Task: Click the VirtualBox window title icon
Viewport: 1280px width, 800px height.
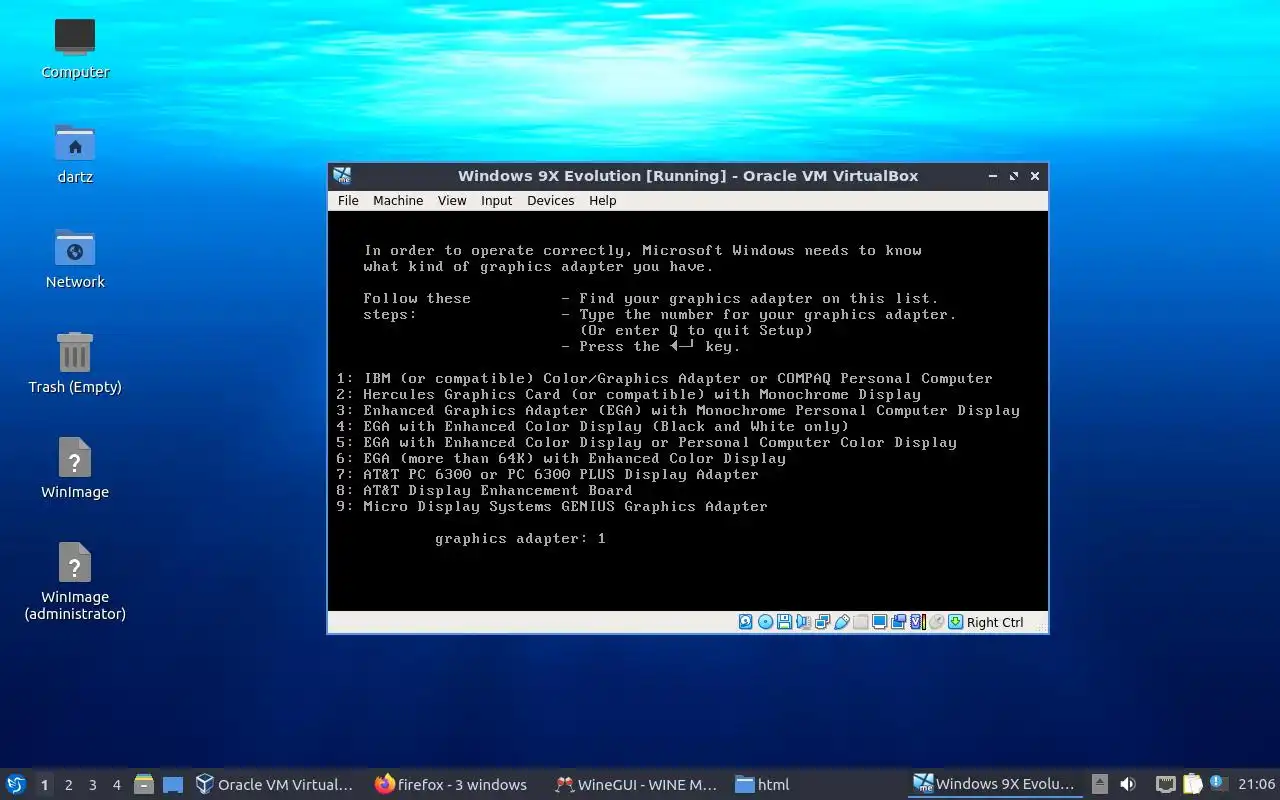Action: click(342, 176)
